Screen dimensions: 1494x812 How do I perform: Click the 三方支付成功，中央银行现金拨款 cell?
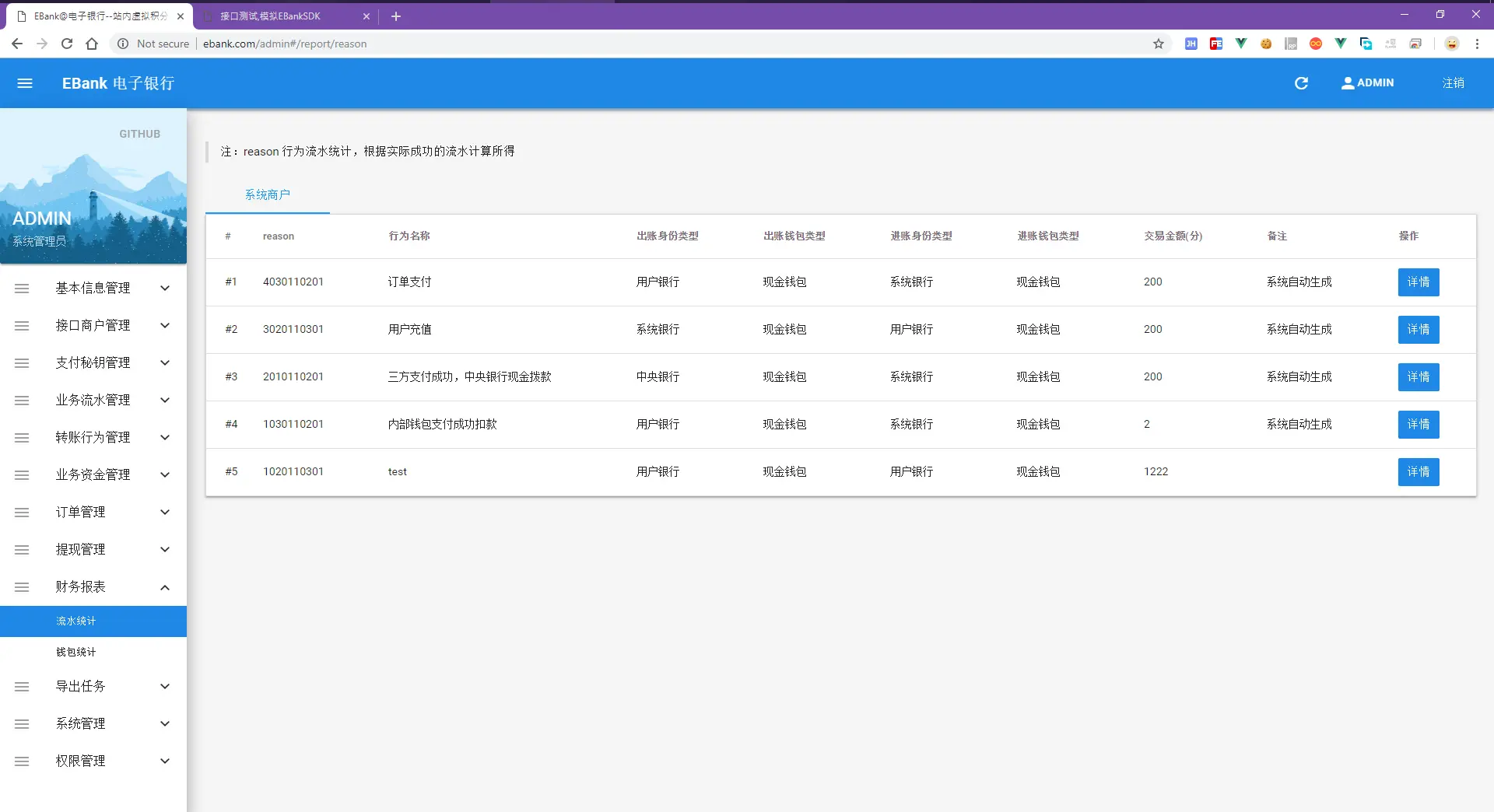[x=470, y=377]
